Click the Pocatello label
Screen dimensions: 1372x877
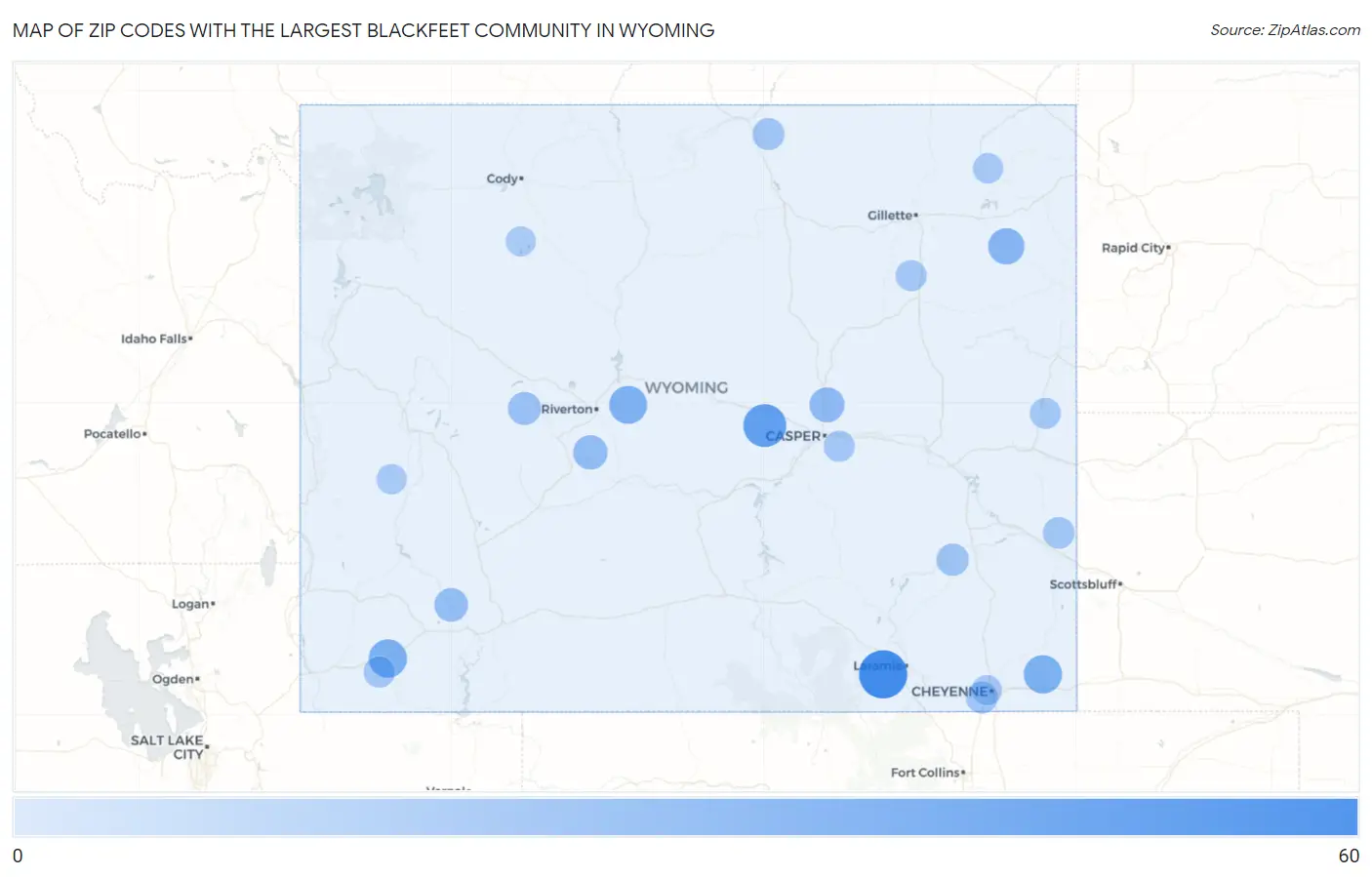(114, 433)
